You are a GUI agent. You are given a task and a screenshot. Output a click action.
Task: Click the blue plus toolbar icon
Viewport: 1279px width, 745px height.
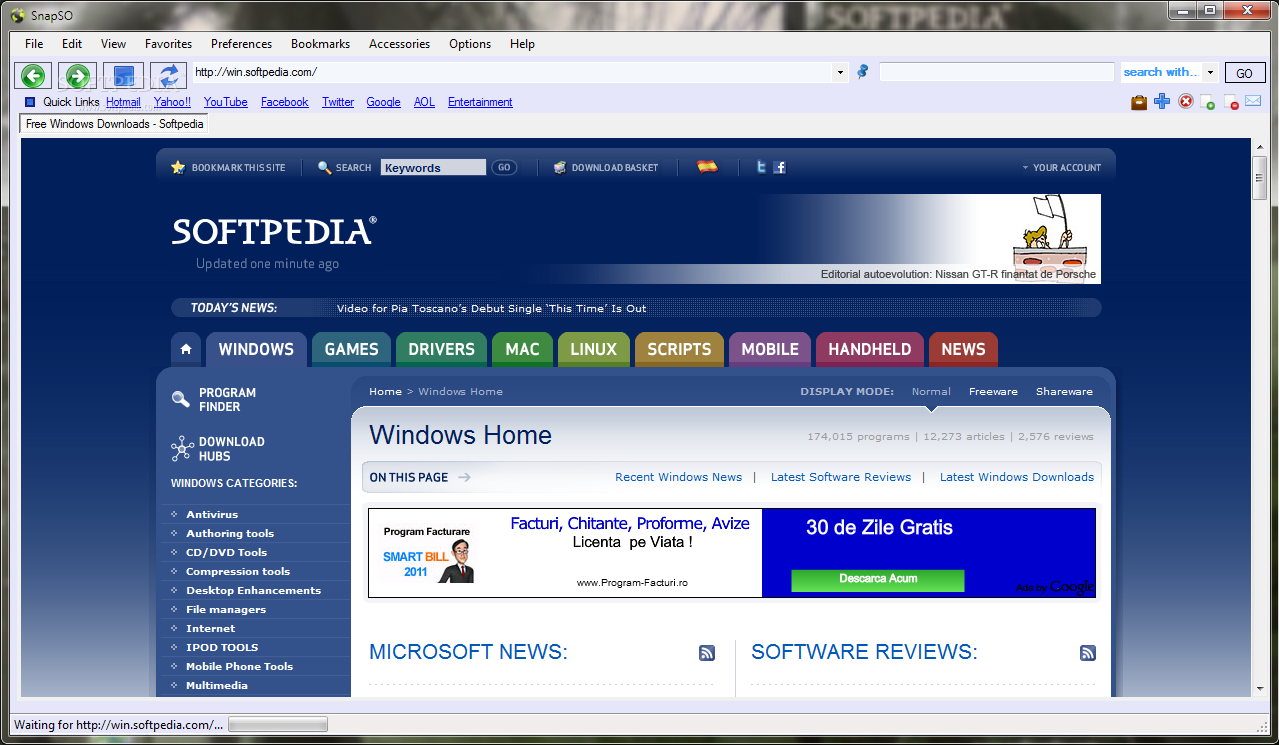[1162, 102]
